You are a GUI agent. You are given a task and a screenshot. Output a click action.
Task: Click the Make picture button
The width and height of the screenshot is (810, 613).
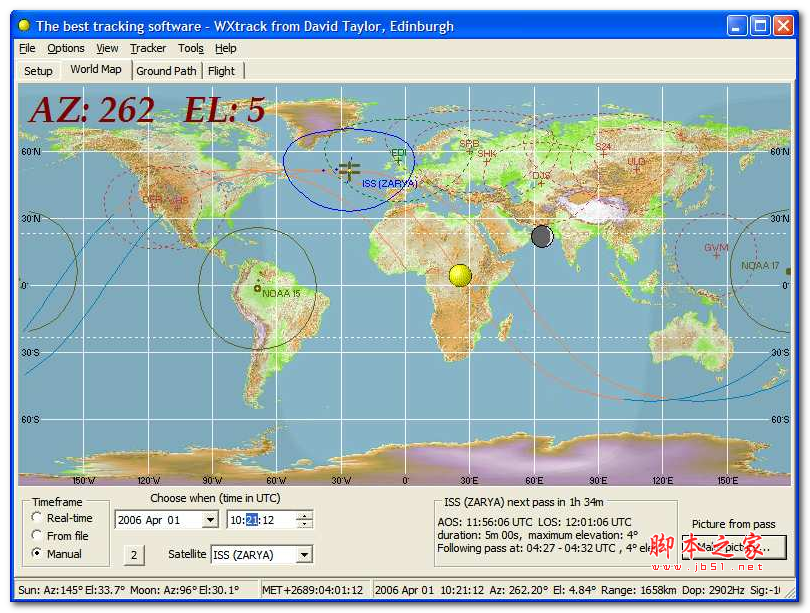(x=734, y=547)
